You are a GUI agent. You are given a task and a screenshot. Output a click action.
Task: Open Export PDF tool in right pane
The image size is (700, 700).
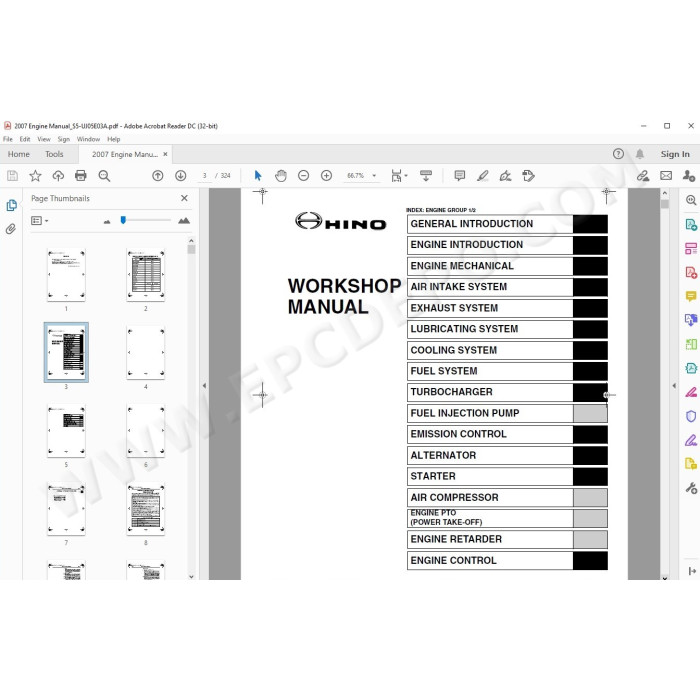coord(691,224)
